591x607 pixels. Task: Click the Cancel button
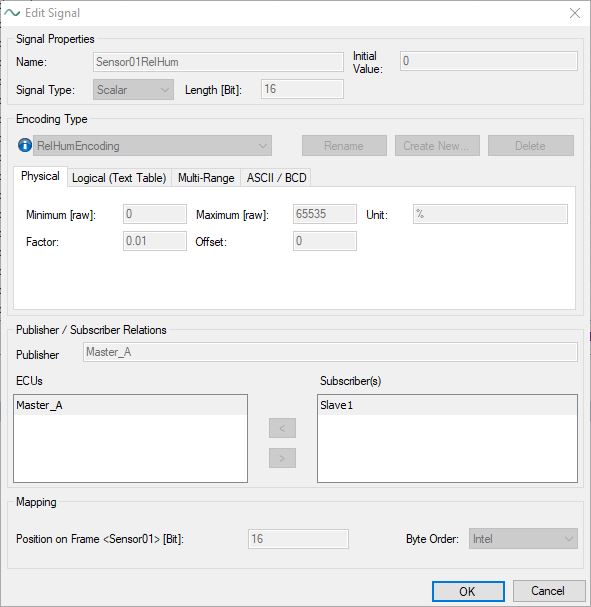point(549,591)
